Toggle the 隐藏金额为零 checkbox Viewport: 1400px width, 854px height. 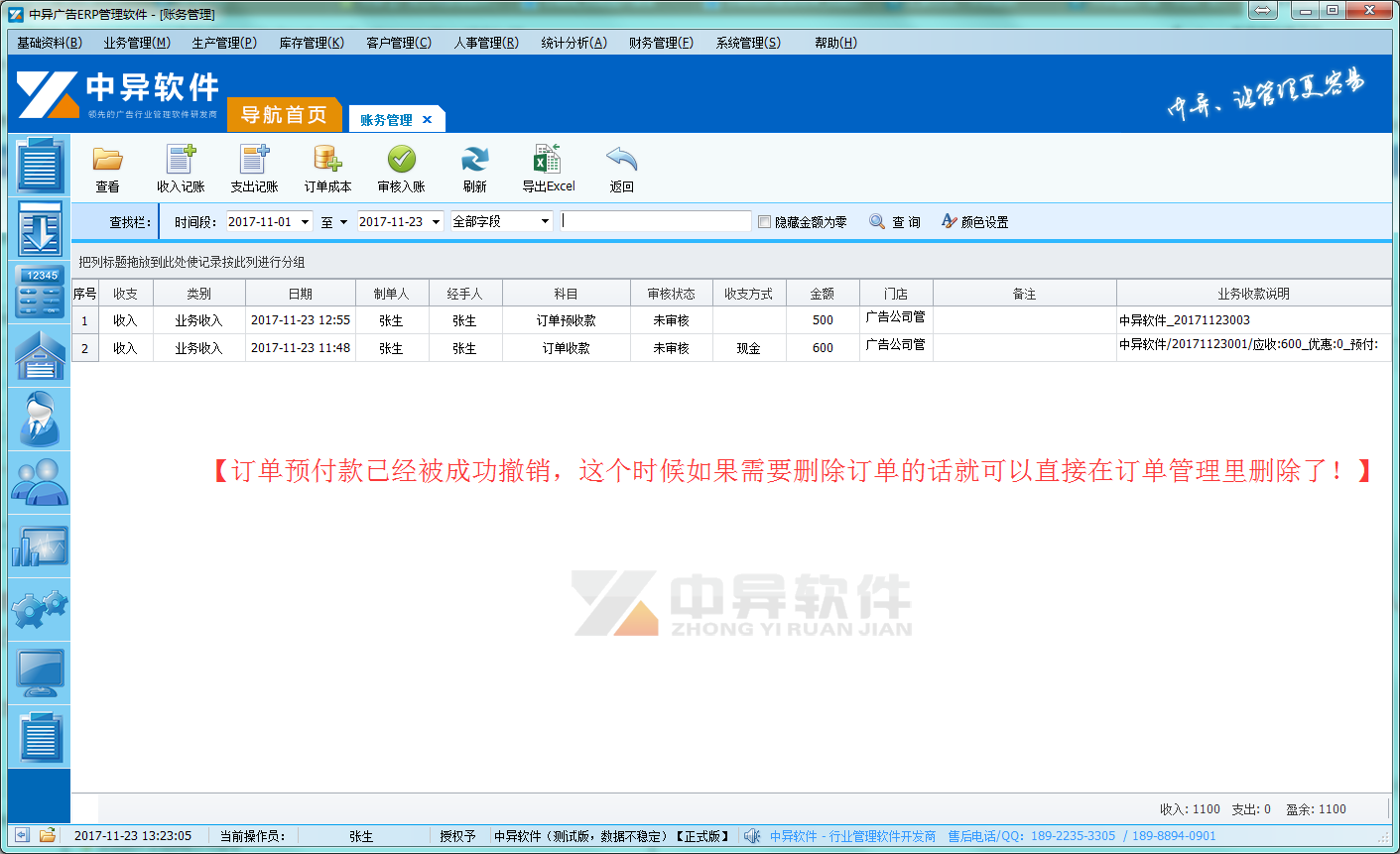[x=764, y=222]
